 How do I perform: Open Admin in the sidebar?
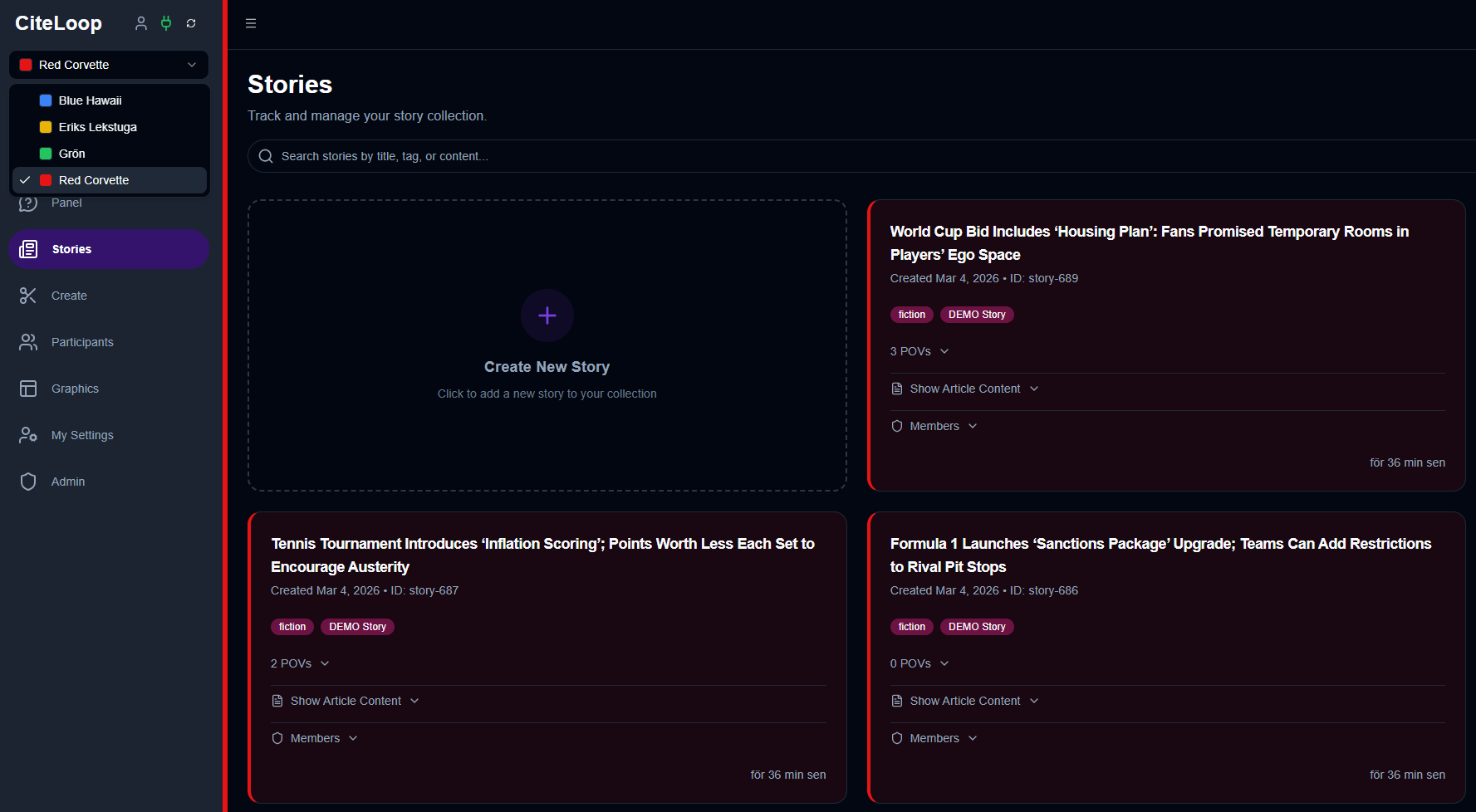(x=109, y=482)
